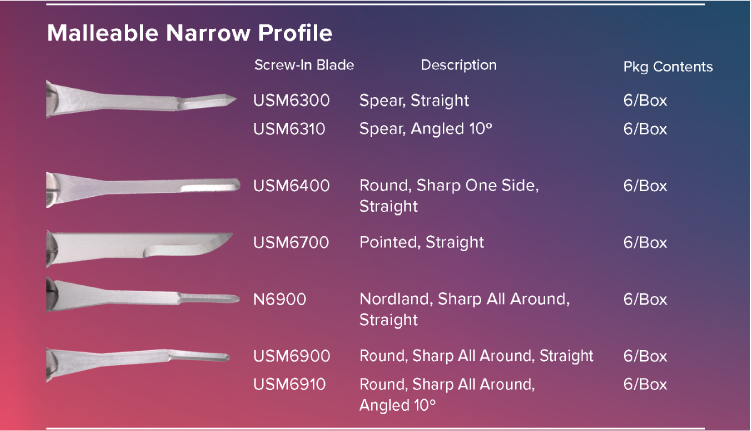This screenshot has height=431, width=751.
Task: Select the Description column header
Action: (459, 65)
